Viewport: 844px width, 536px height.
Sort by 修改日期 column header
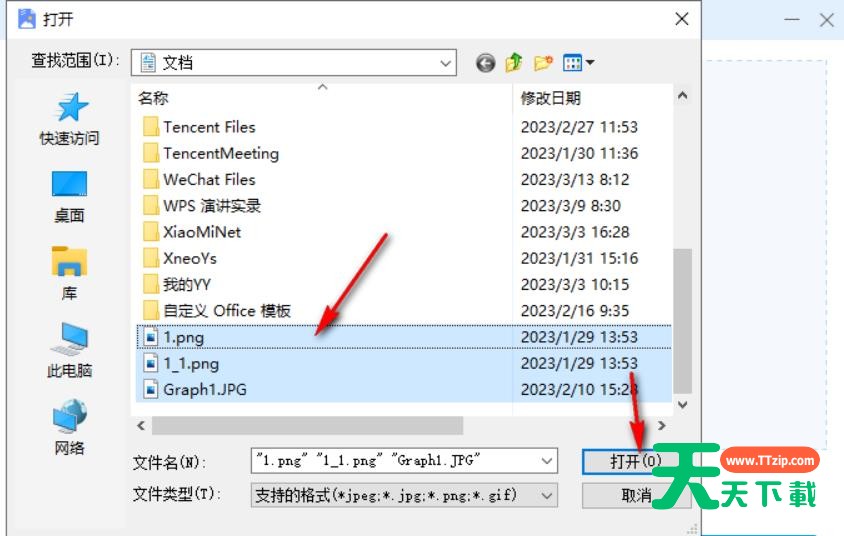click(x=550, y=98)
